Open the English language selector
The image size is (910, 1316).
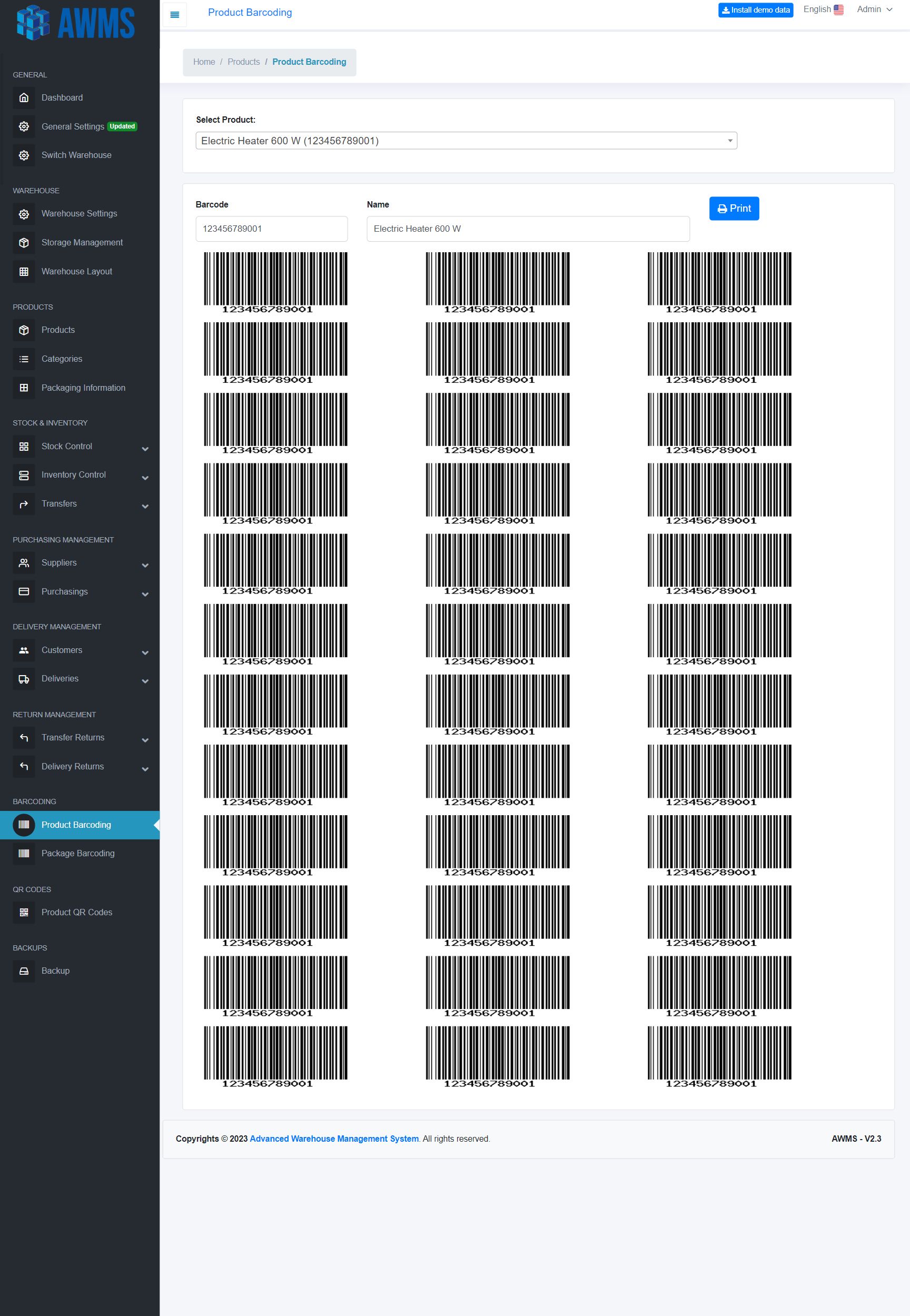823,9
